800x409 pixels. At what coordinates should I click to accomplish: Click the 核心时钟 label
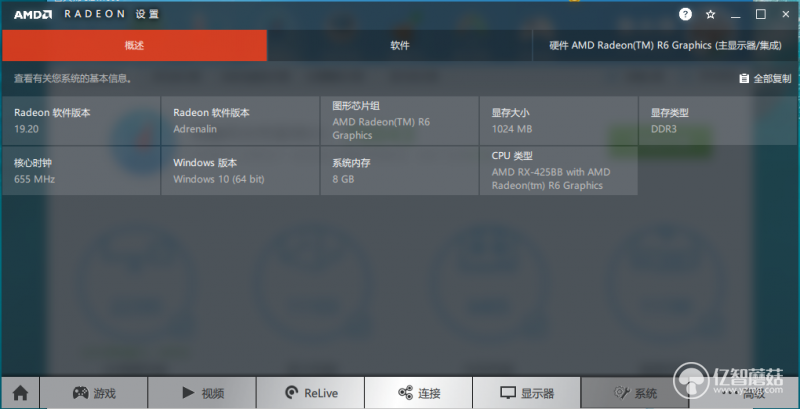pos(33,163)
